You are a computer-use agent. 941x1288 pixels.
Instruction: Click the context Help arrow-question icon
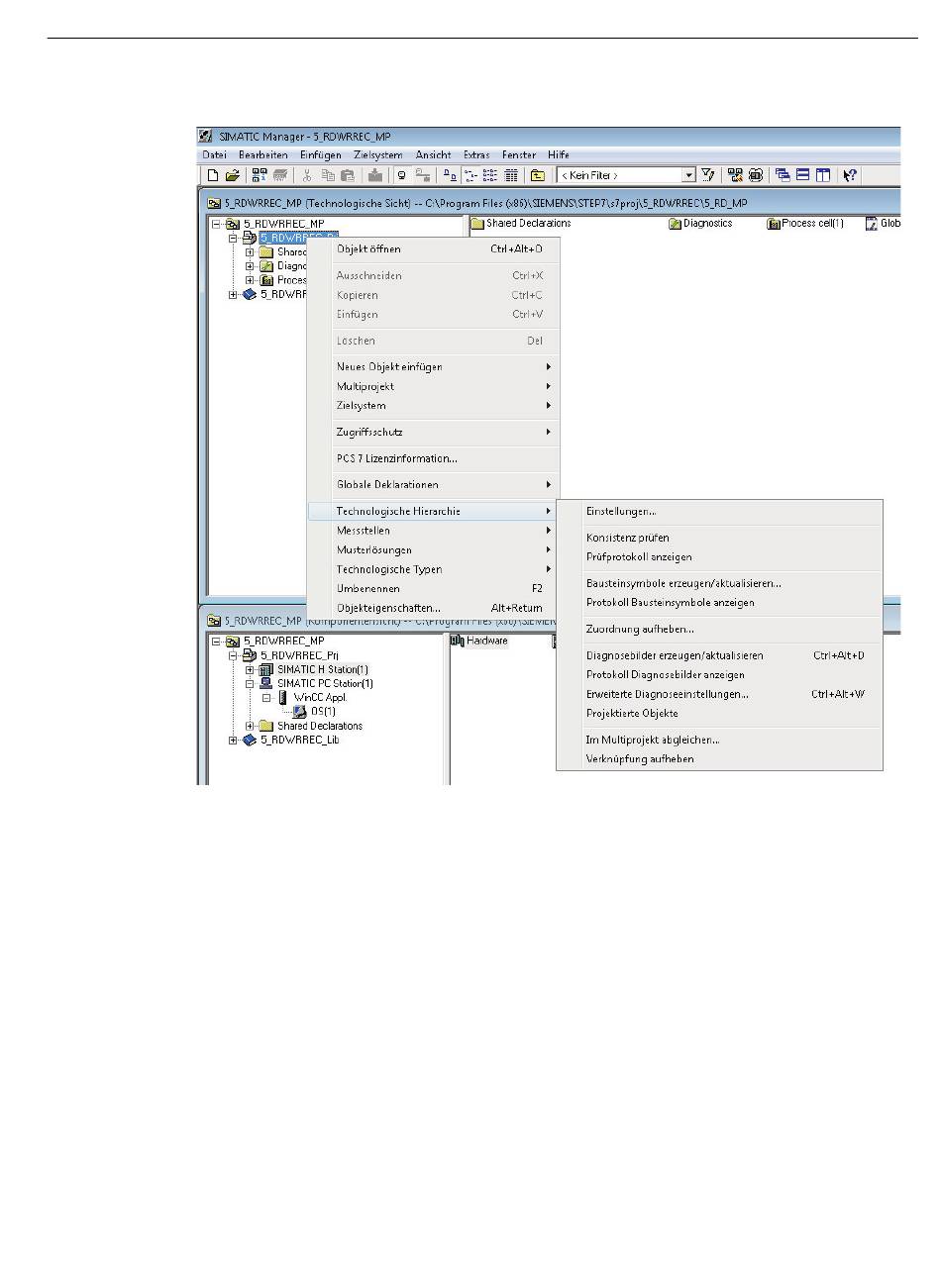[x=849, y=175]
